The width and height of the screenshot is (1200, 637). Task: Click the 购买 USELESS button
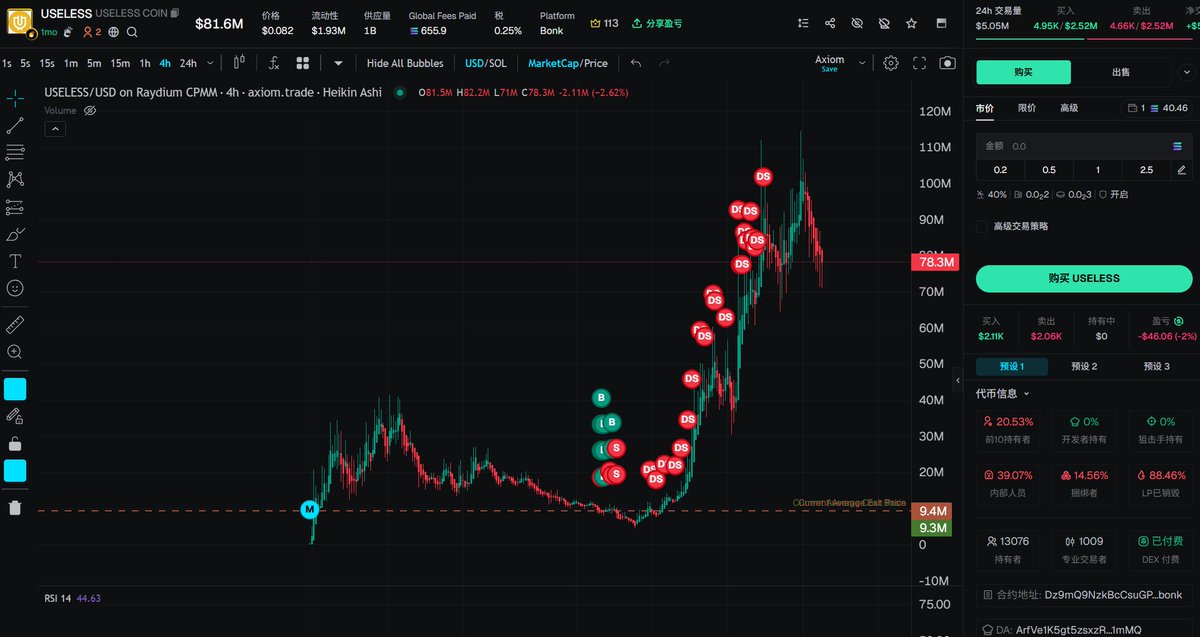[x=1084, y=278]
